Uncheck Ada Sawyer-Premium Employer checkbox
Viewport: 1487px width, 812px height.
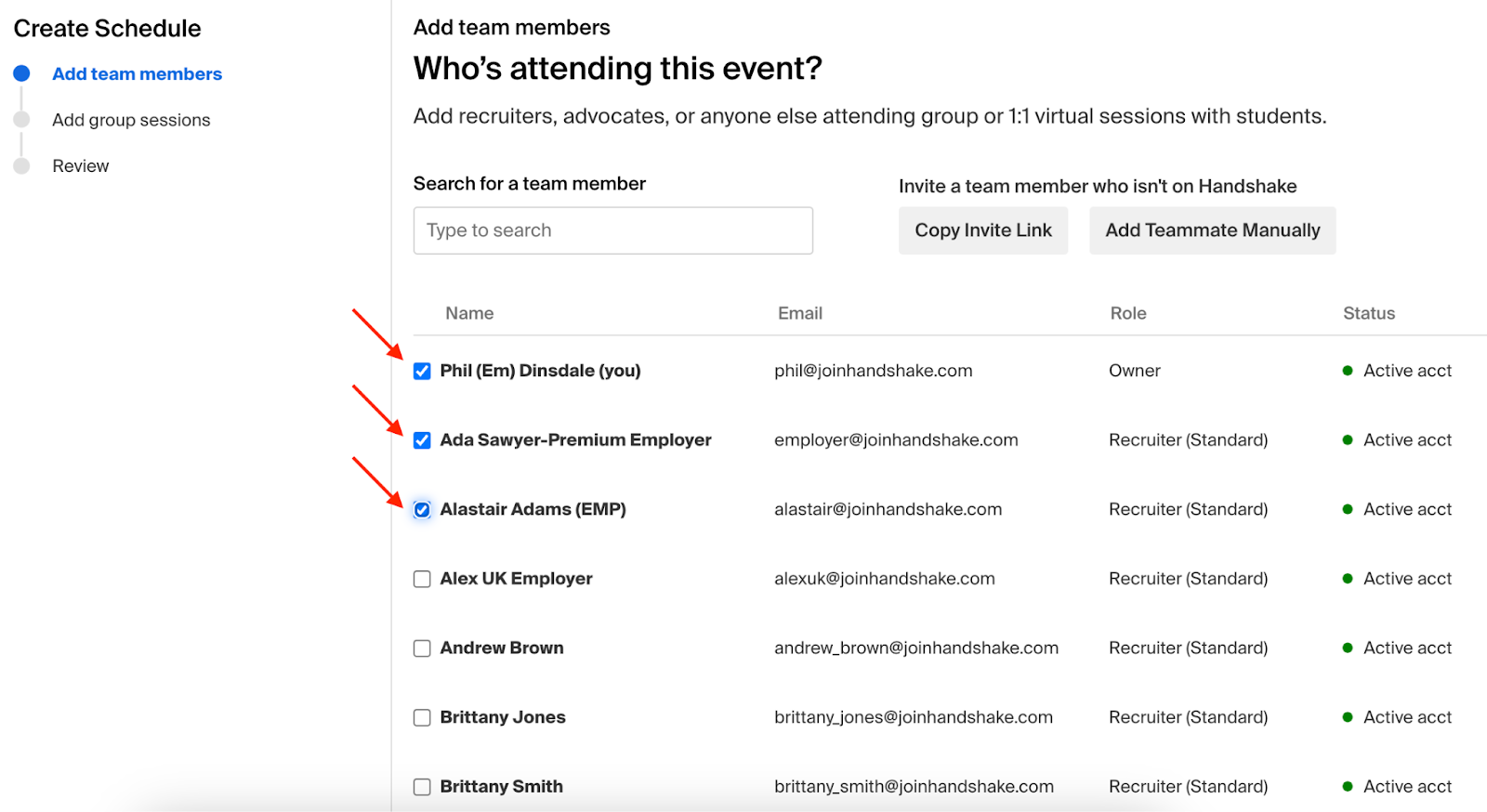point(422,440)
